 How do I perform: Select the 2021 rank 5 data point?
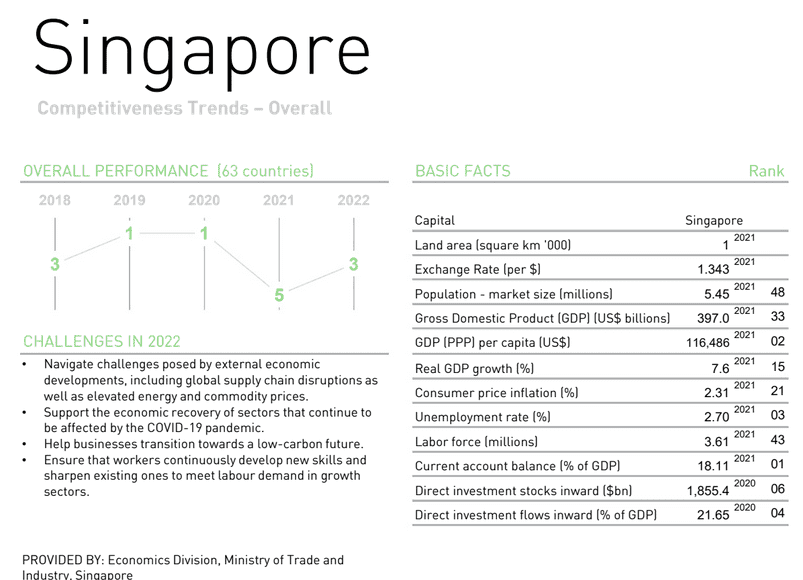(x=279, y=295)
